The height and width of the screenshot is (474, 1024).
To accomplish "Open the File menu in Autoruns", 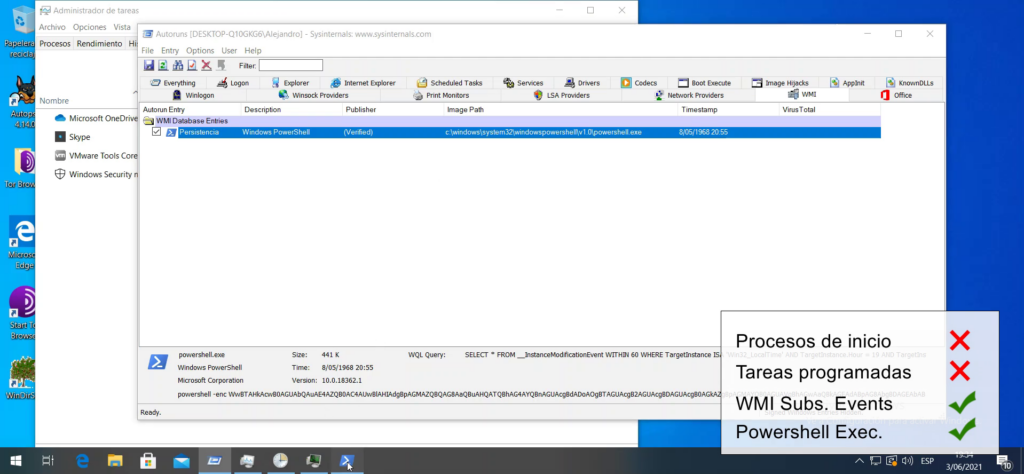I will coord(148,50).
